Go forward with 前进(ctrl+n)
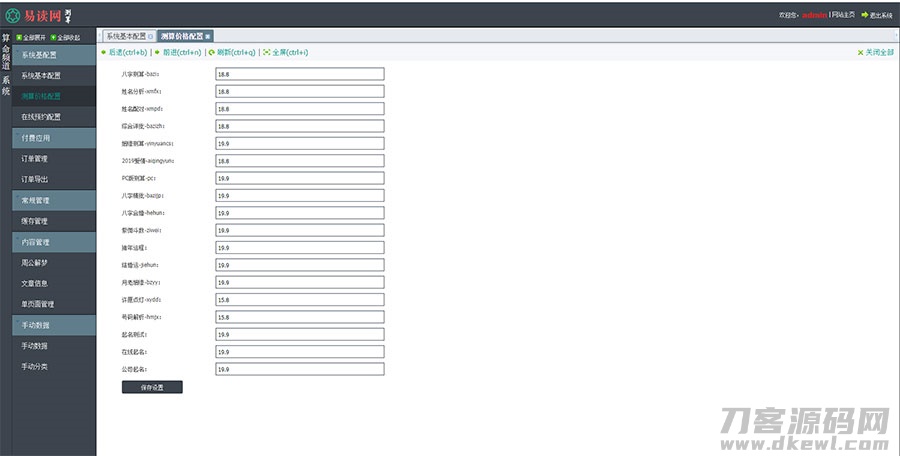The image size is (900, 456). tap(178, 52)
